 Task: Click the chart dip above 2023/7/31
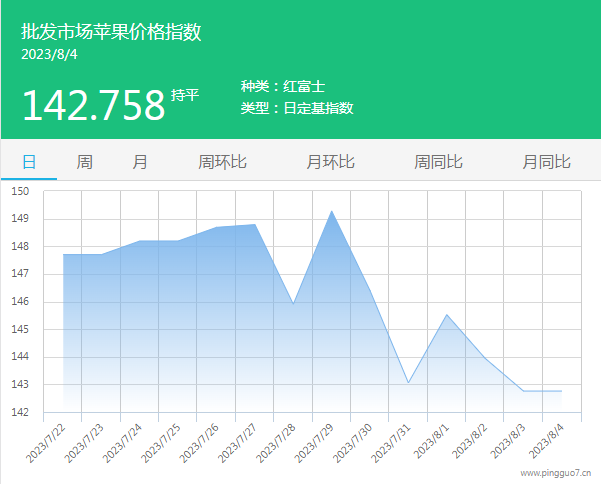pos(408,383)
